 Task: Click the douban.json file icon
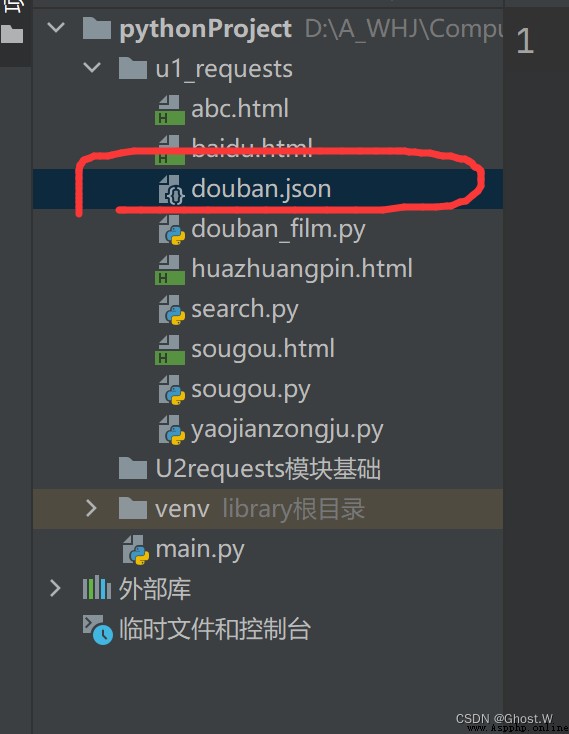171,190
